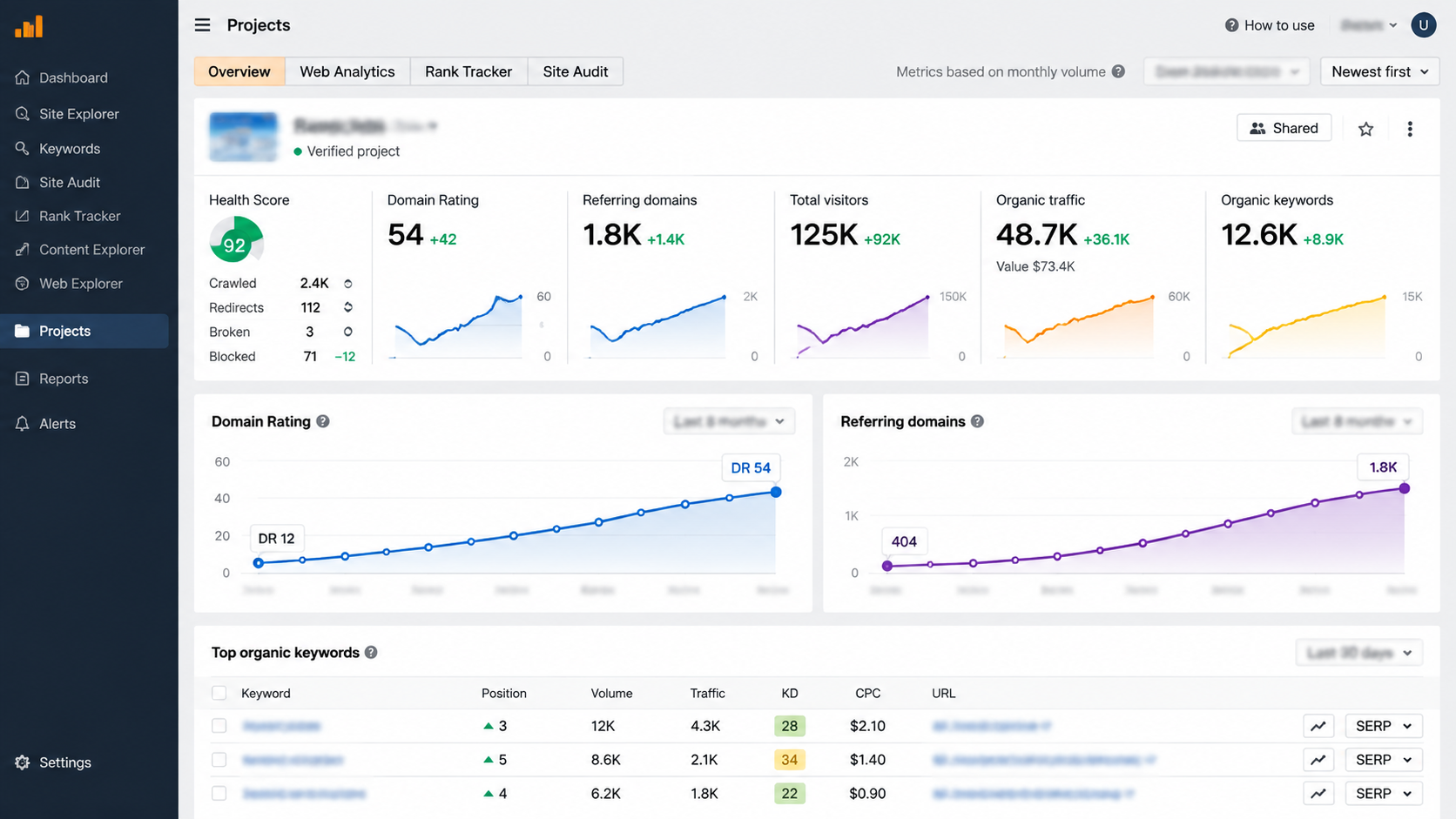Click the Dashboard home icon in sidebar
The image size is (1456, 819).
pyautogui.click(x=23, y=77)
